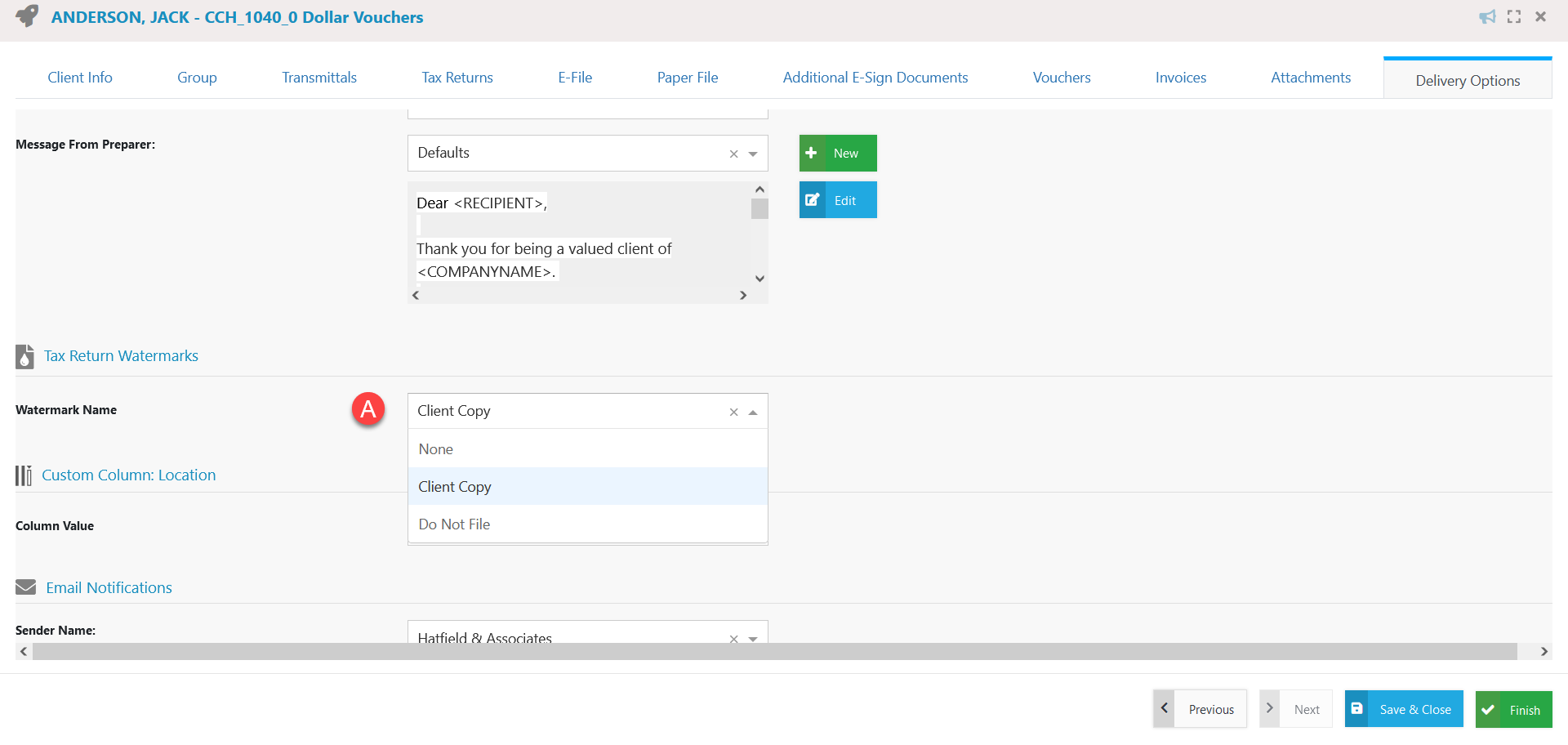Image resolution: width=1568 pixels, height=745 pixels.
Task: Click the announcement megaphone icon
Action: (x=1488, y=16)
